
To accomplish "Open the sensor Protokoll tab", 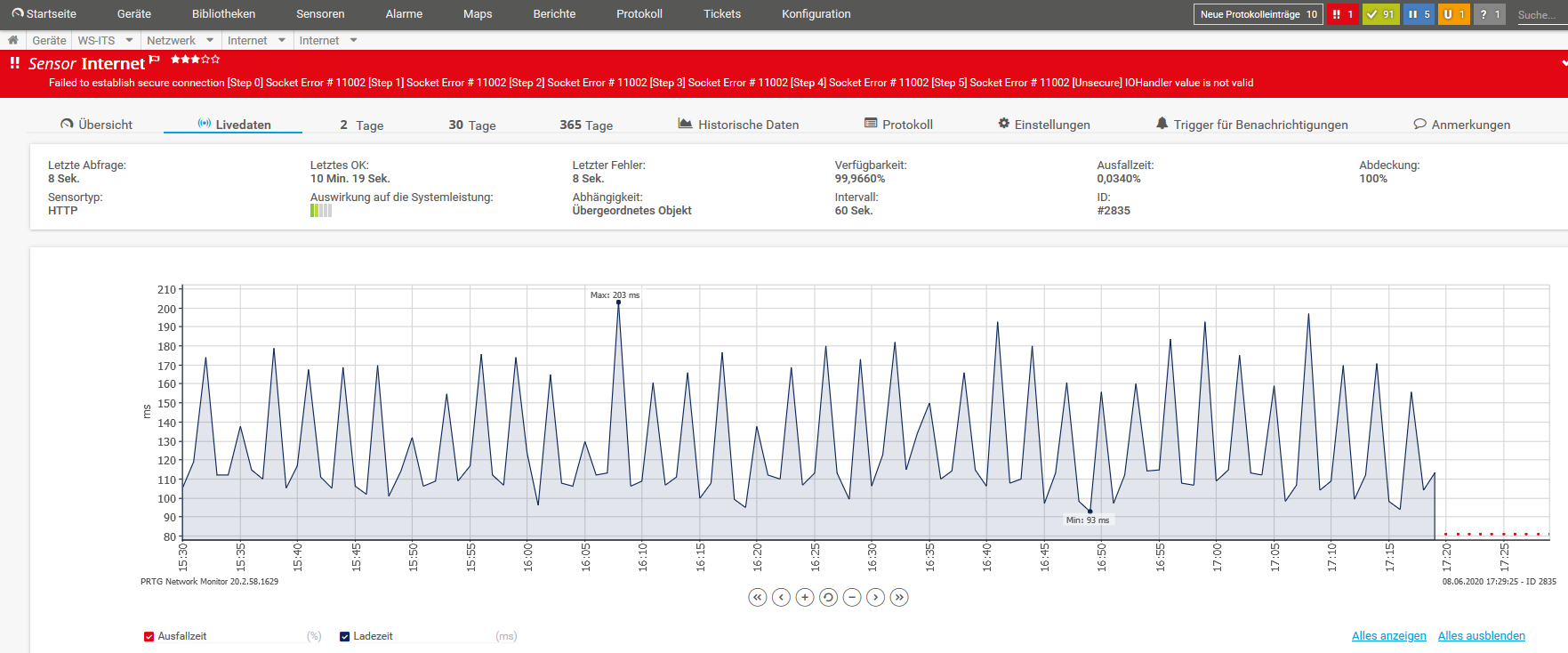I will pos(898,125).
